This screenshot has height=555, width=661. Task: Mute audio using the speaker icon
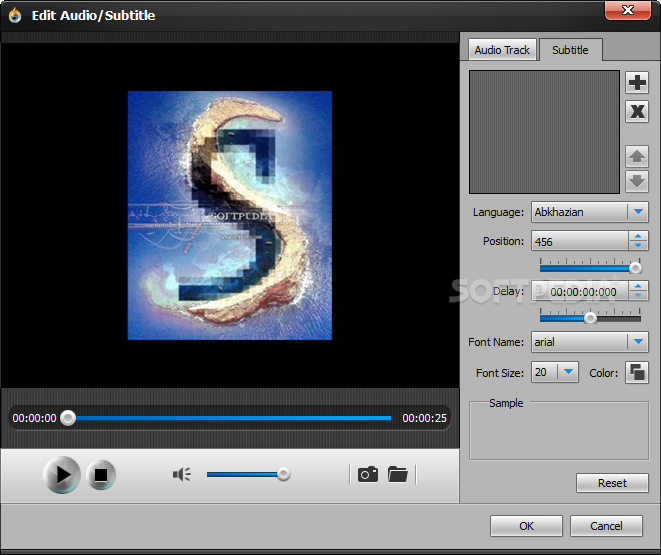pos(181,474)
